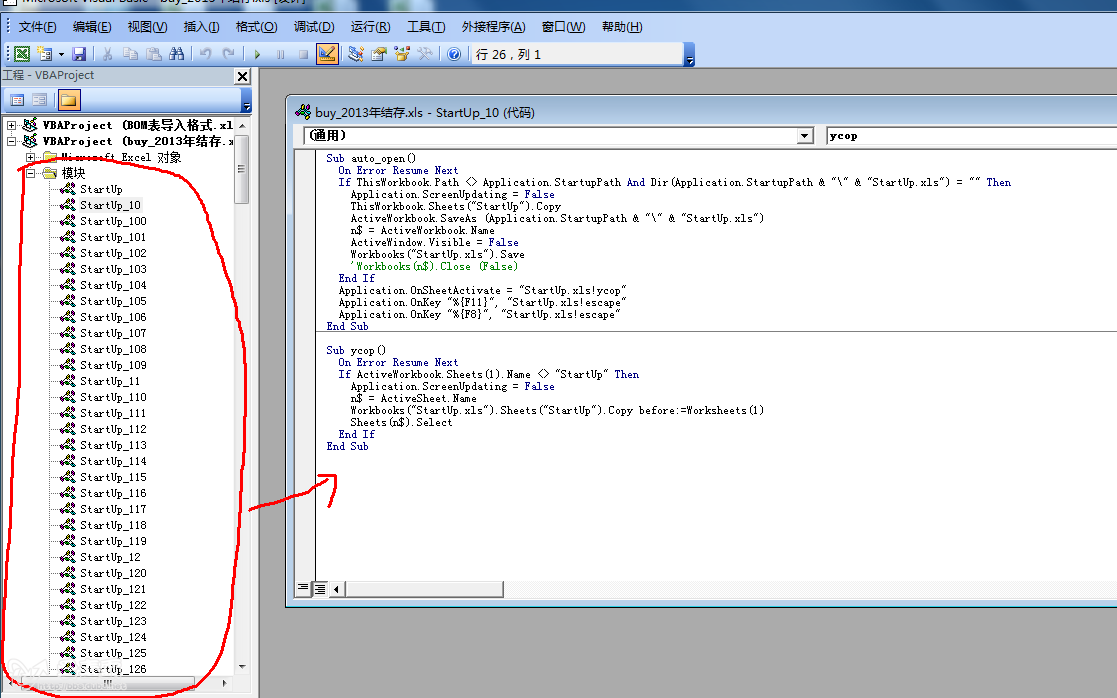Click the Cut scissors icon

pyautogui.click(x=108, y=54)
